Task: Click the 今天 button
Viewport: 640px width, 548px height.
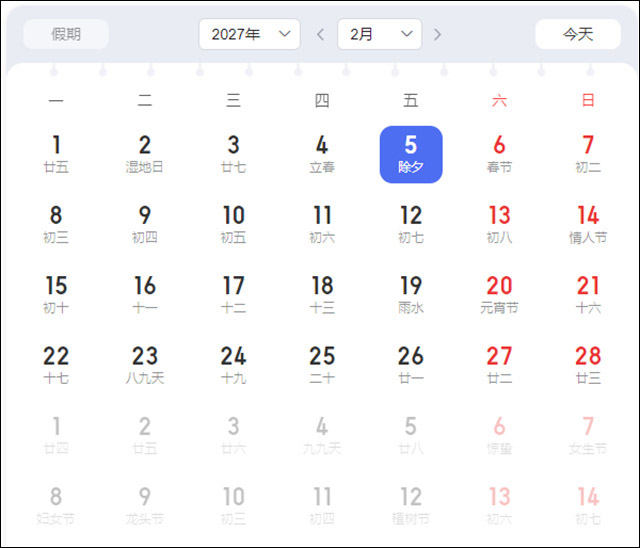Action: pyautogui.click(x=578, y=34)
